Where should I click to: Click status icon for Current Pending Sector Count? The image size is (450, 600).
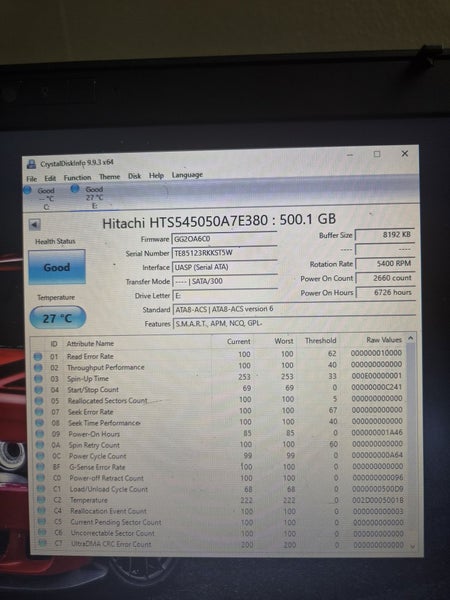pyautogui.click(x=42, y=522)
